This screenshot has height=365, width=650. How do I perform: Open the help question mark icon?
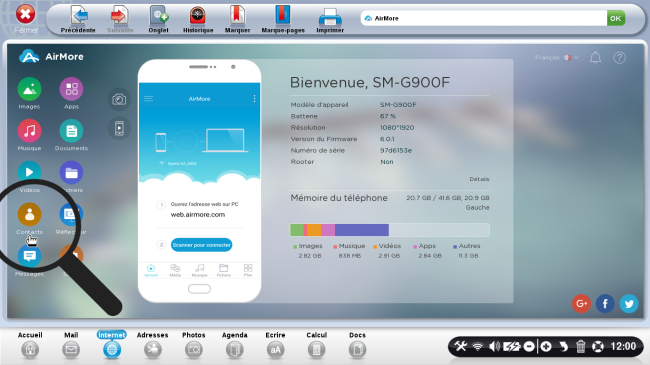coord(619,58)
